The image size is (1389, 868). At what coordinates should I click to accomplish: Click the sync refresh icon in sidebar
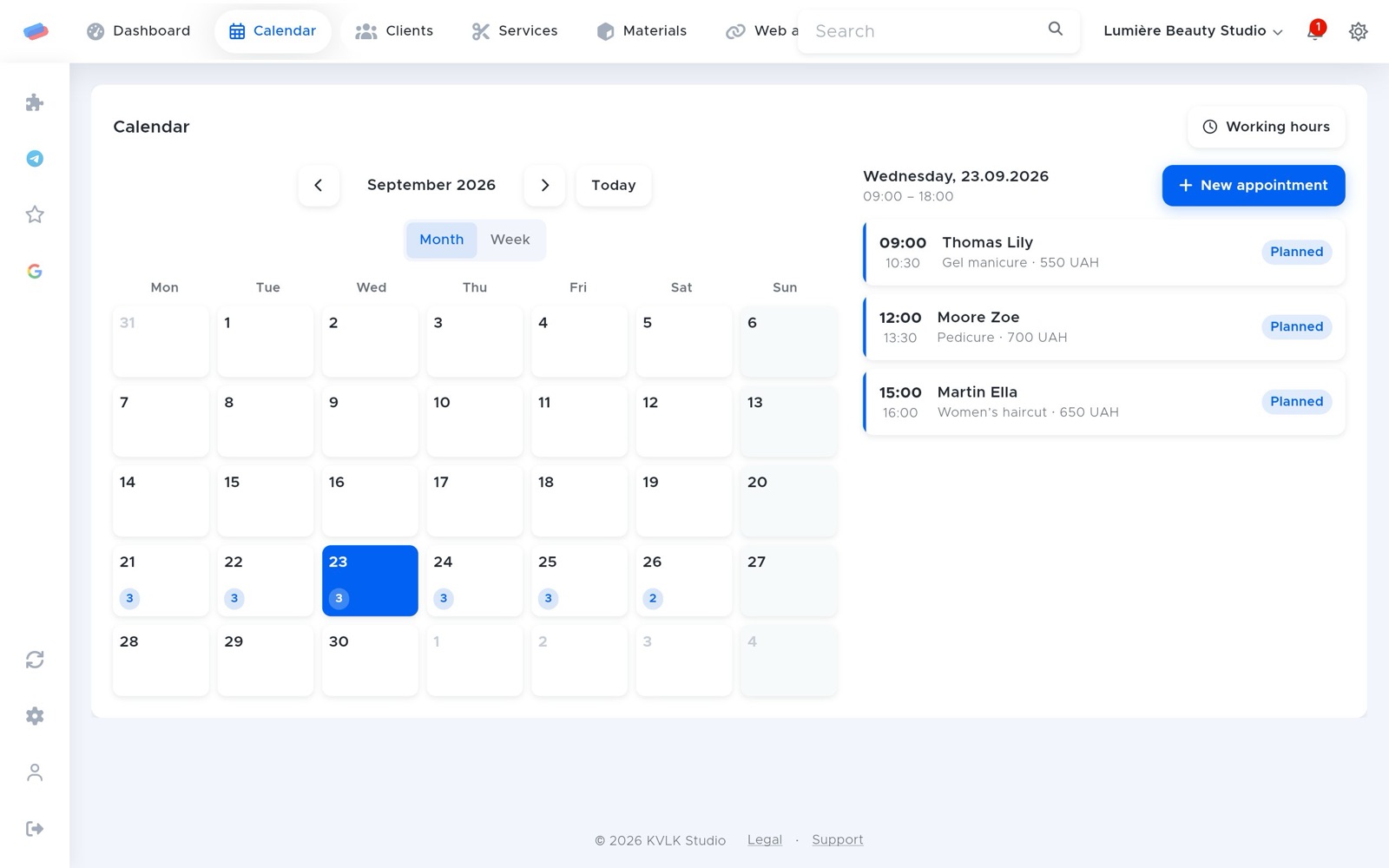coord(35,660)
